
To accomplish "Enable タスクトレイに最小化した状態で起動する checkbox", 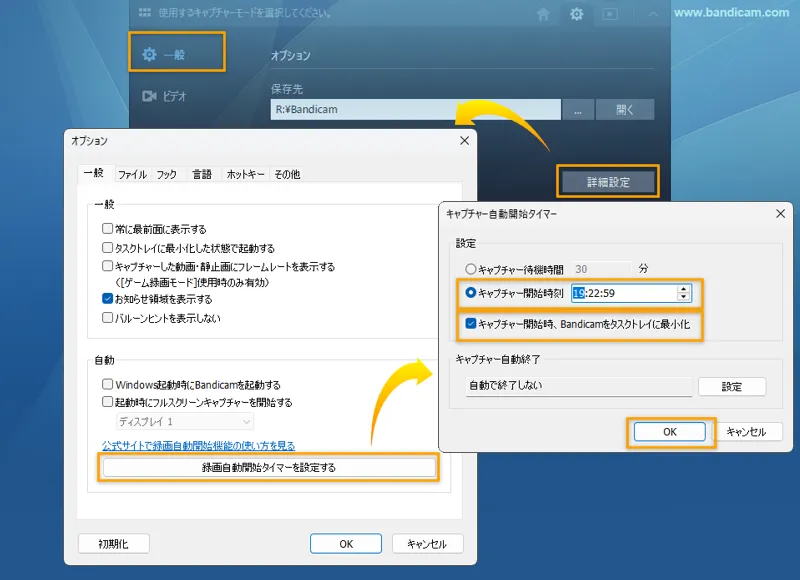I will pos(107,248).
